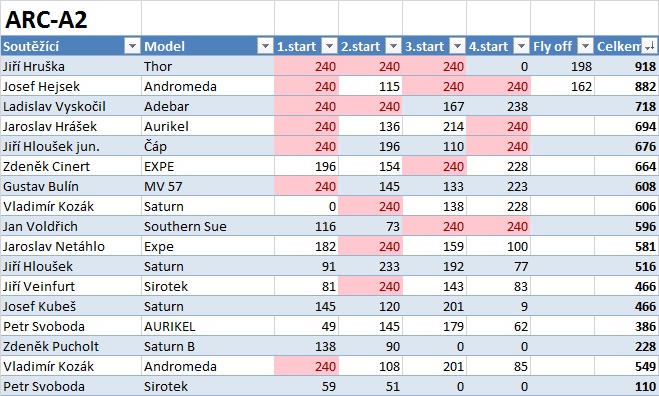Click the total 918 cell

pos(626,66)
